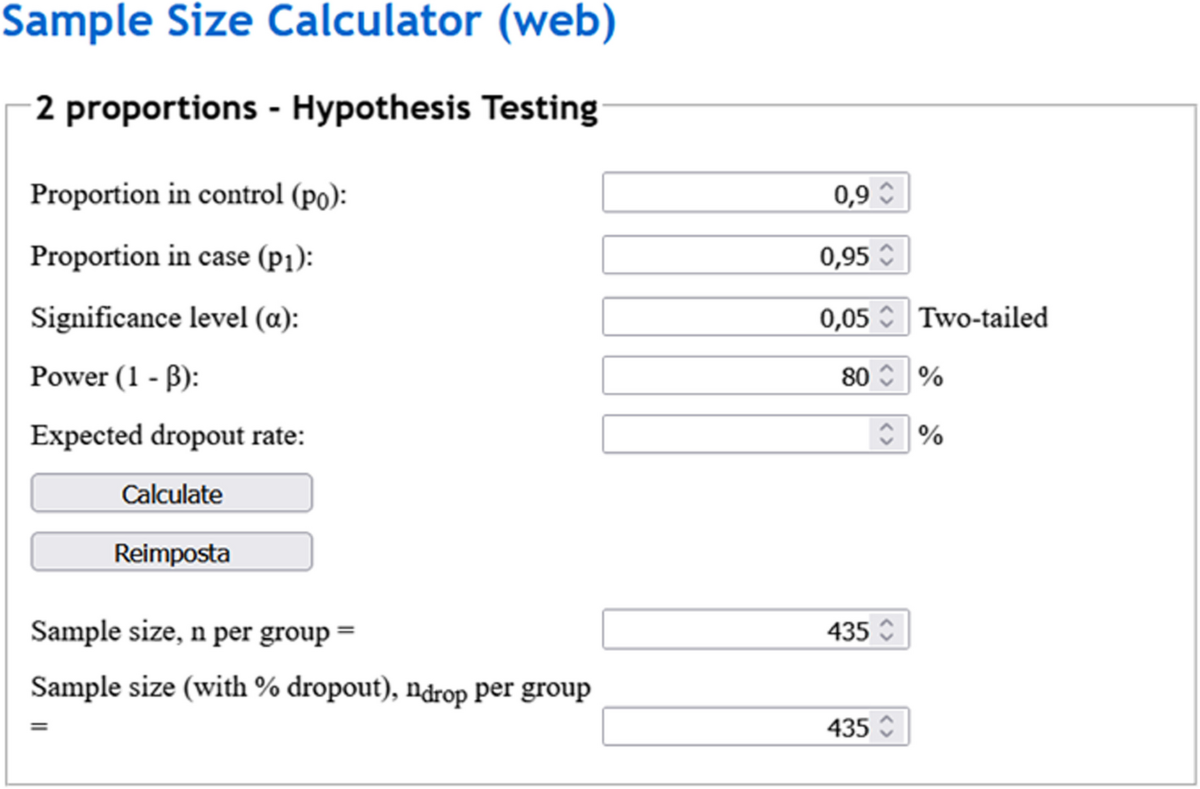Viewport: 1200px width, 789px height.
Task: Increase Power using the stepper up arrow
Action: (x=886, y=371)
